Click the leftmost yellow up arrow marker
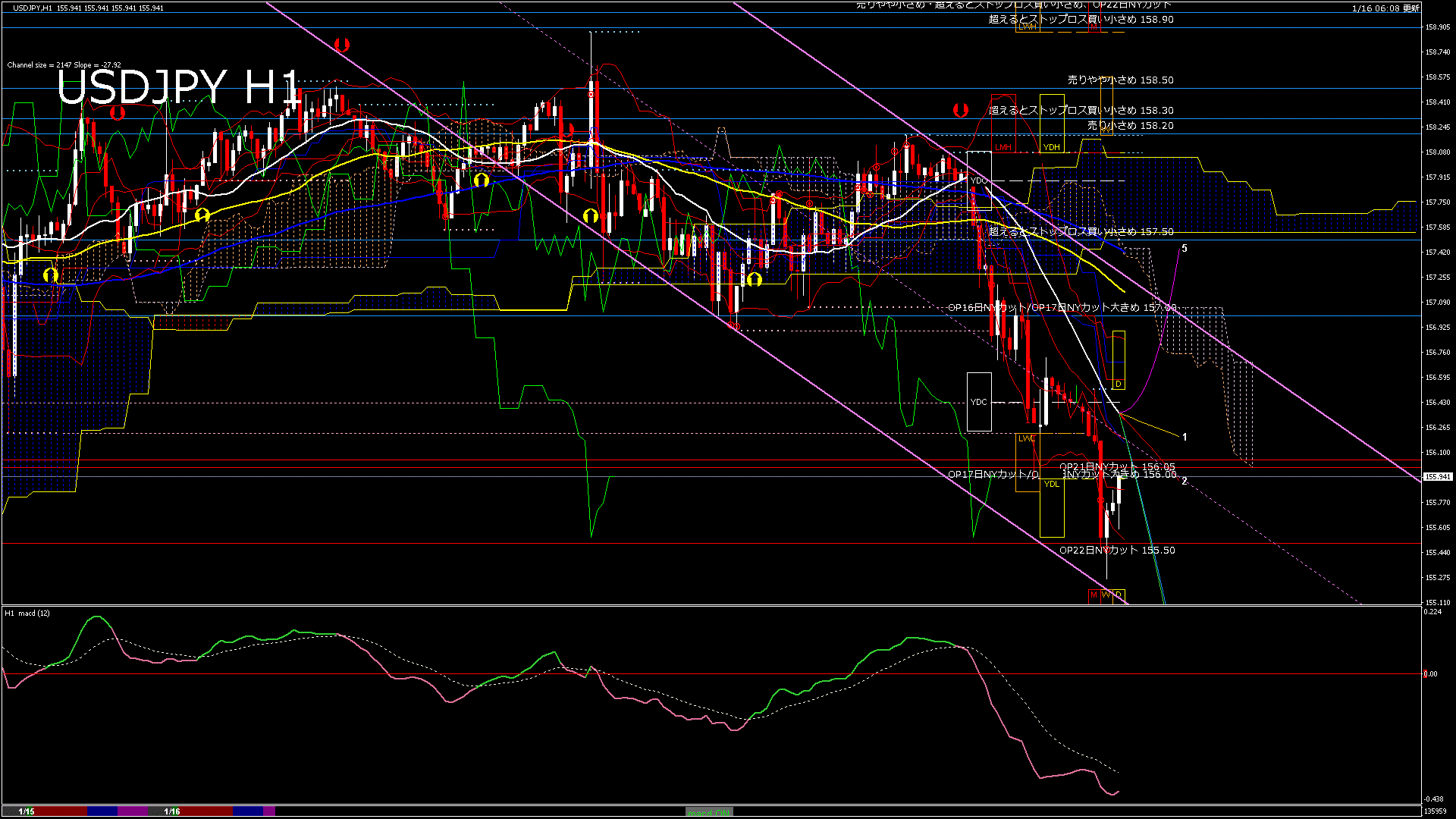 [x=50, y=275]
